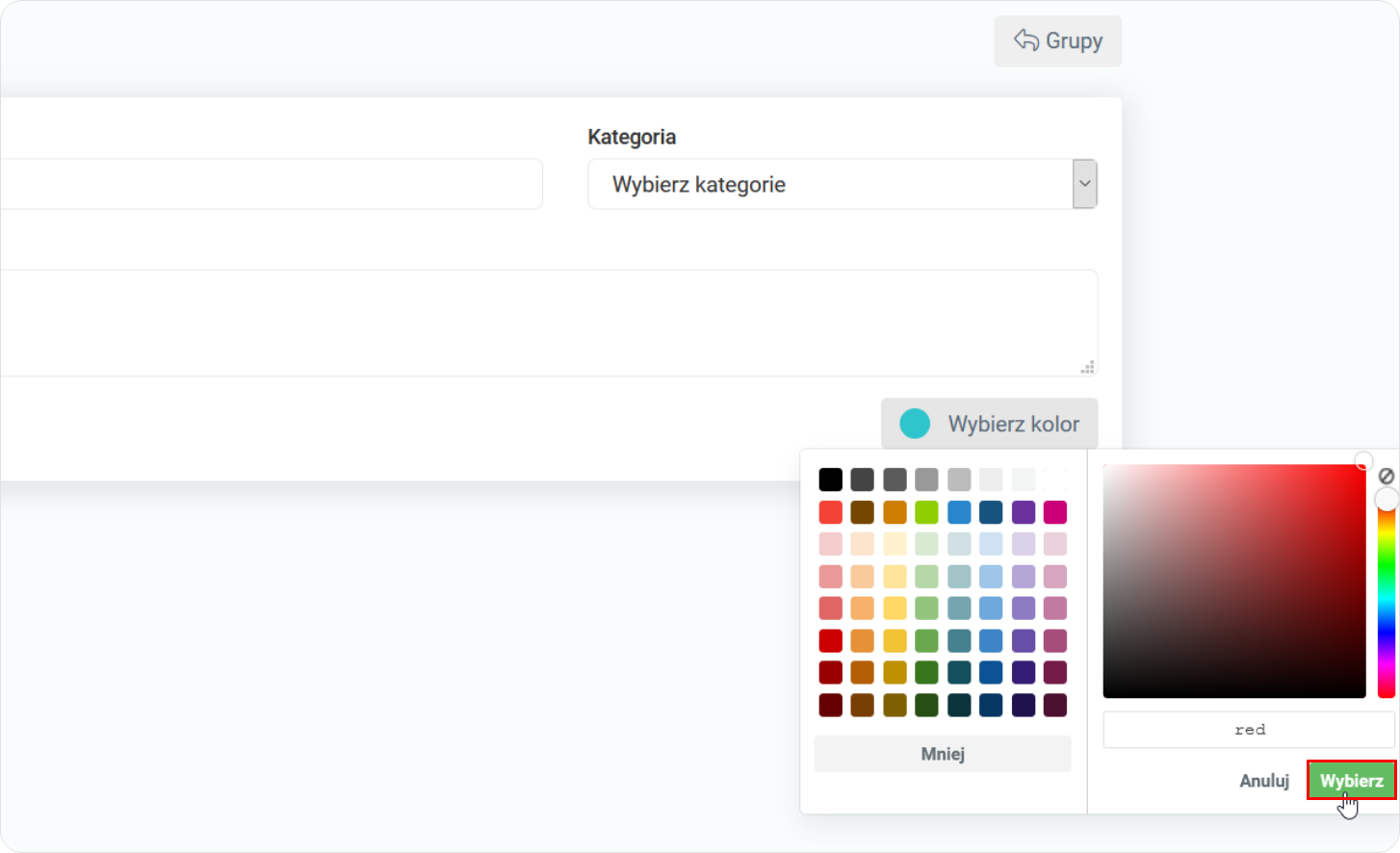Viewport: 1400px width, 853px height.
Task: Click the rainbow hue slider bar
Action: (x=1387, y=597)
